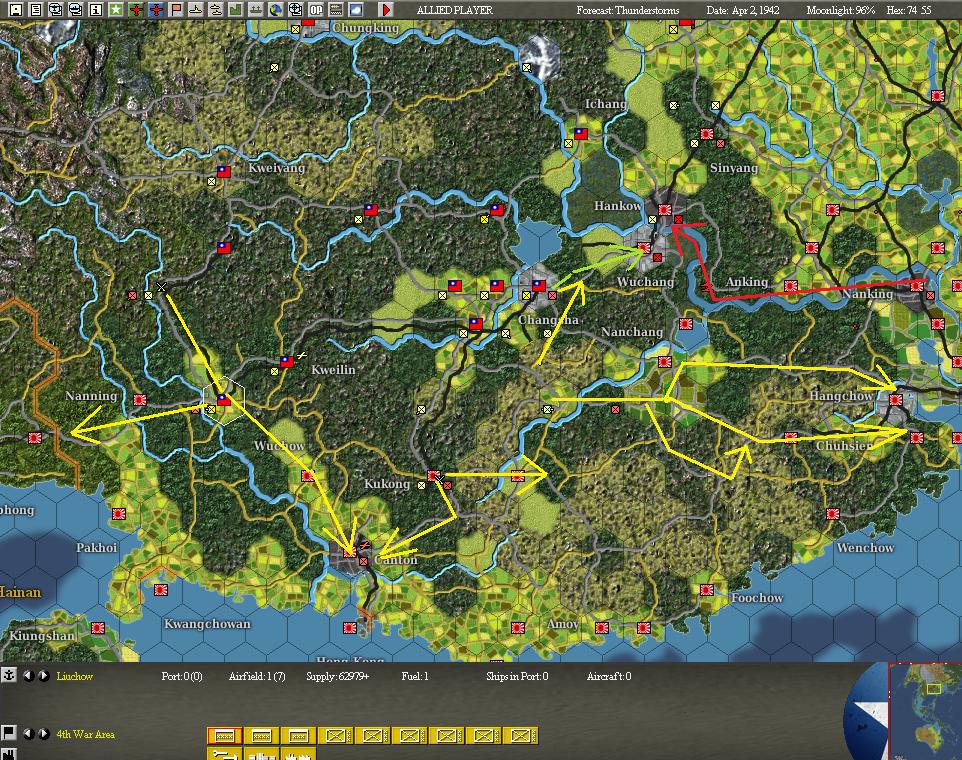Viewport: 962px width, 760px height.
Task: Select the Japanese base at Wenchow
Action: [833, 514]
